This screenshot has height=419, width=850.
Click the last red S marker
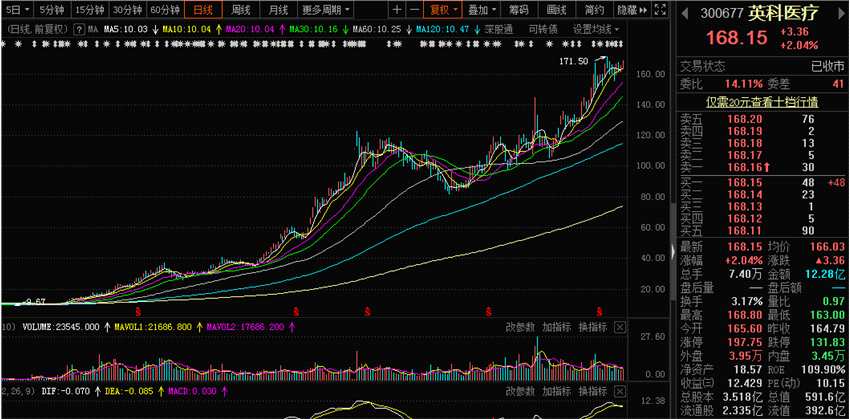(x=600, y=312)
